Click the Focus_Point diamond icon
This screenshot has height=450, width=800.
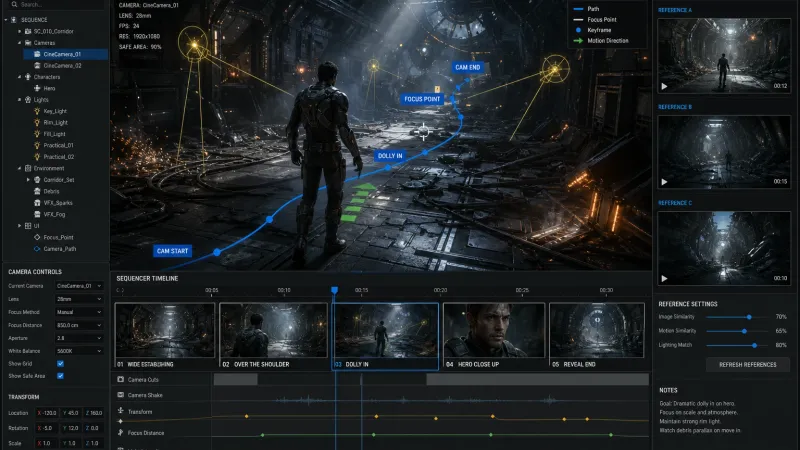click(x=37, y=237)
